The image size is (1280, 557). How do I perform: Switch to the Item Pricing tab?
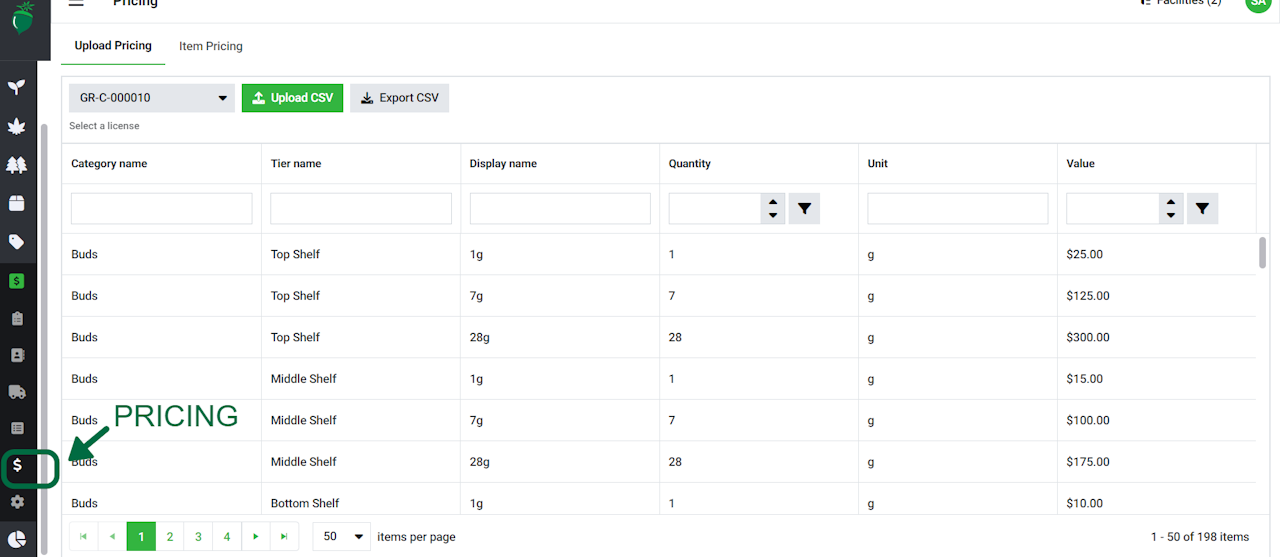211,46
